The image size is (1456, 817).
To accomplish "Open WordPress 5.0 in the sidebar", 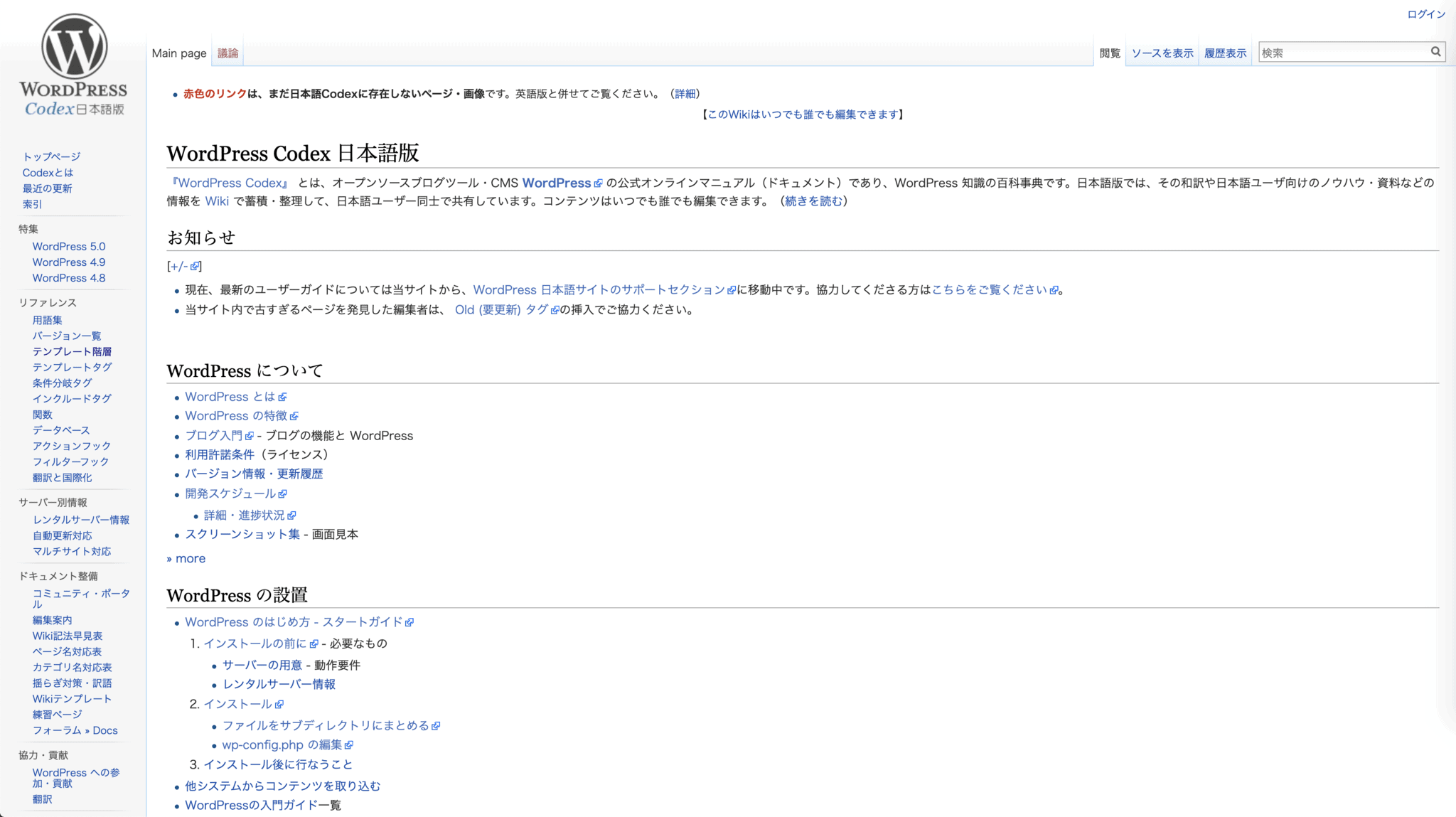I will click(x=69, y=246).
